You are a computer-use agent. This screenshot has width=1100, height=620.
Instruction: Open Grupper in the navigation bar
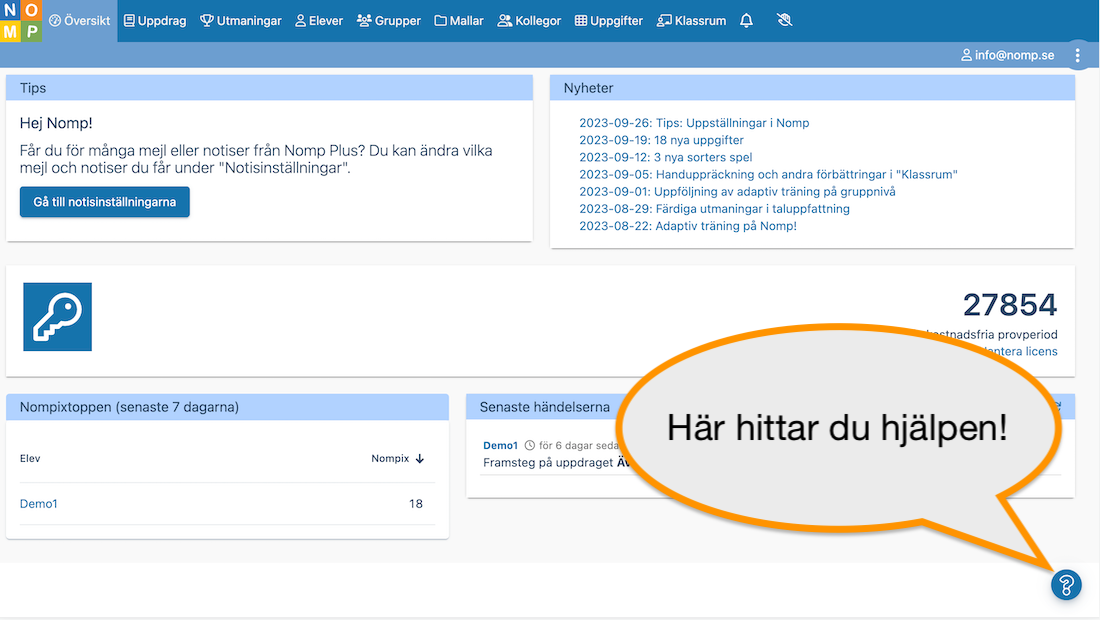point(389,21)
